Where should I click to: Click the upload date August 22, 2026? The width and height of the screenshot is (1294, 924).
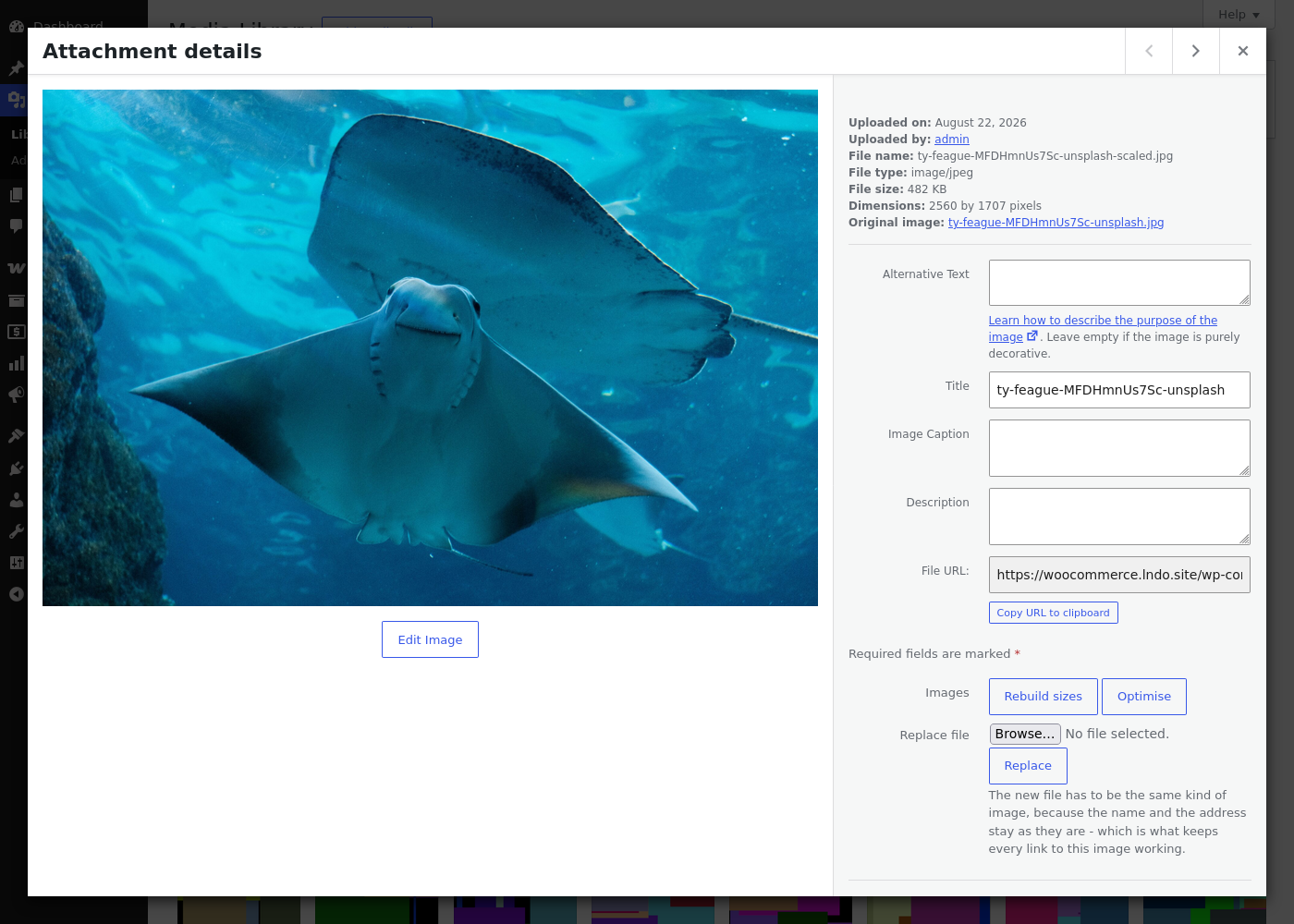981,123
